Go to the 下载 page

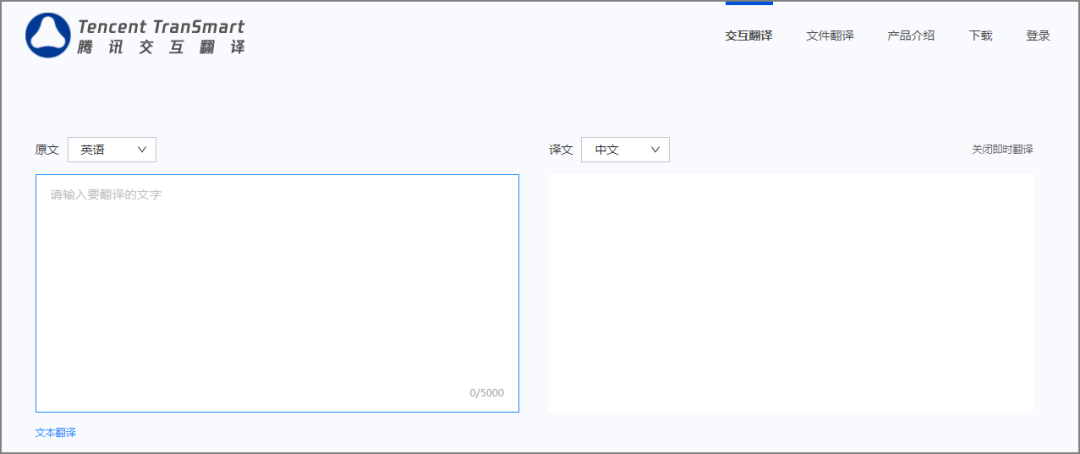(x=980, y=36)
